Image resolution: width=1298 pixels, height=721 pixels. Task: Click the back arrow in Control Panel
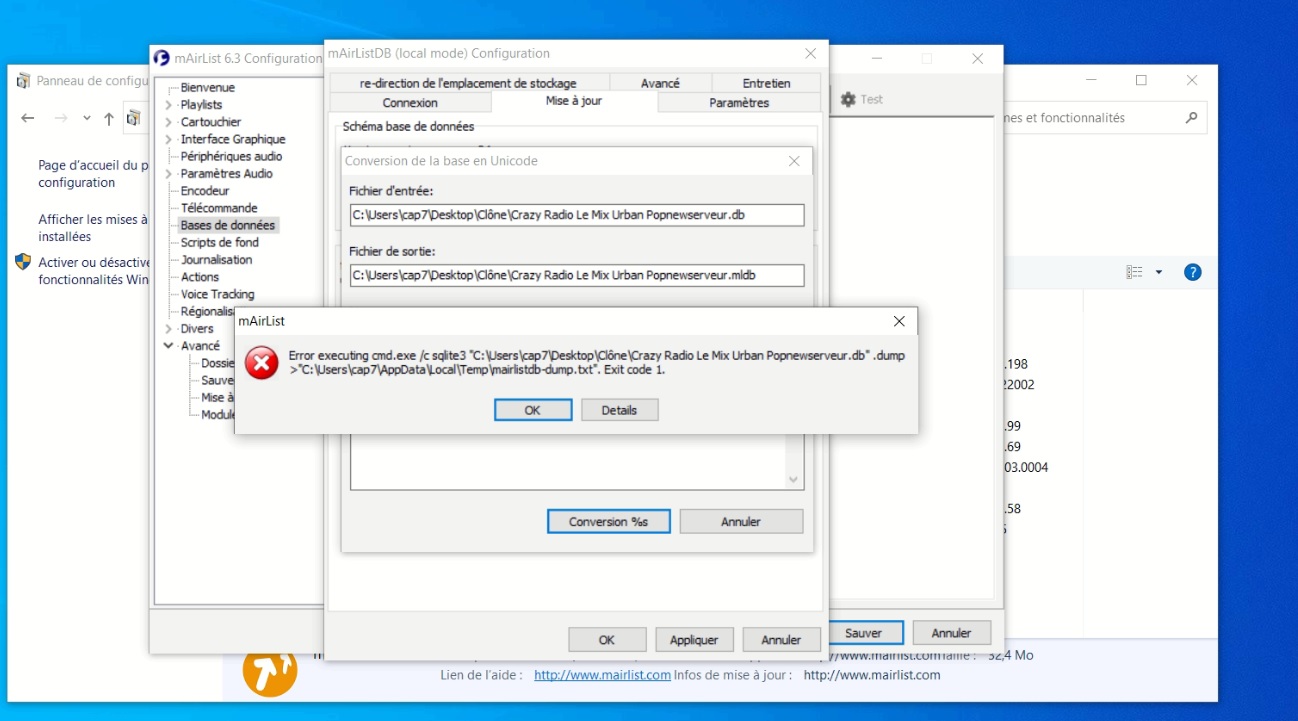click(x=28, y=118)
